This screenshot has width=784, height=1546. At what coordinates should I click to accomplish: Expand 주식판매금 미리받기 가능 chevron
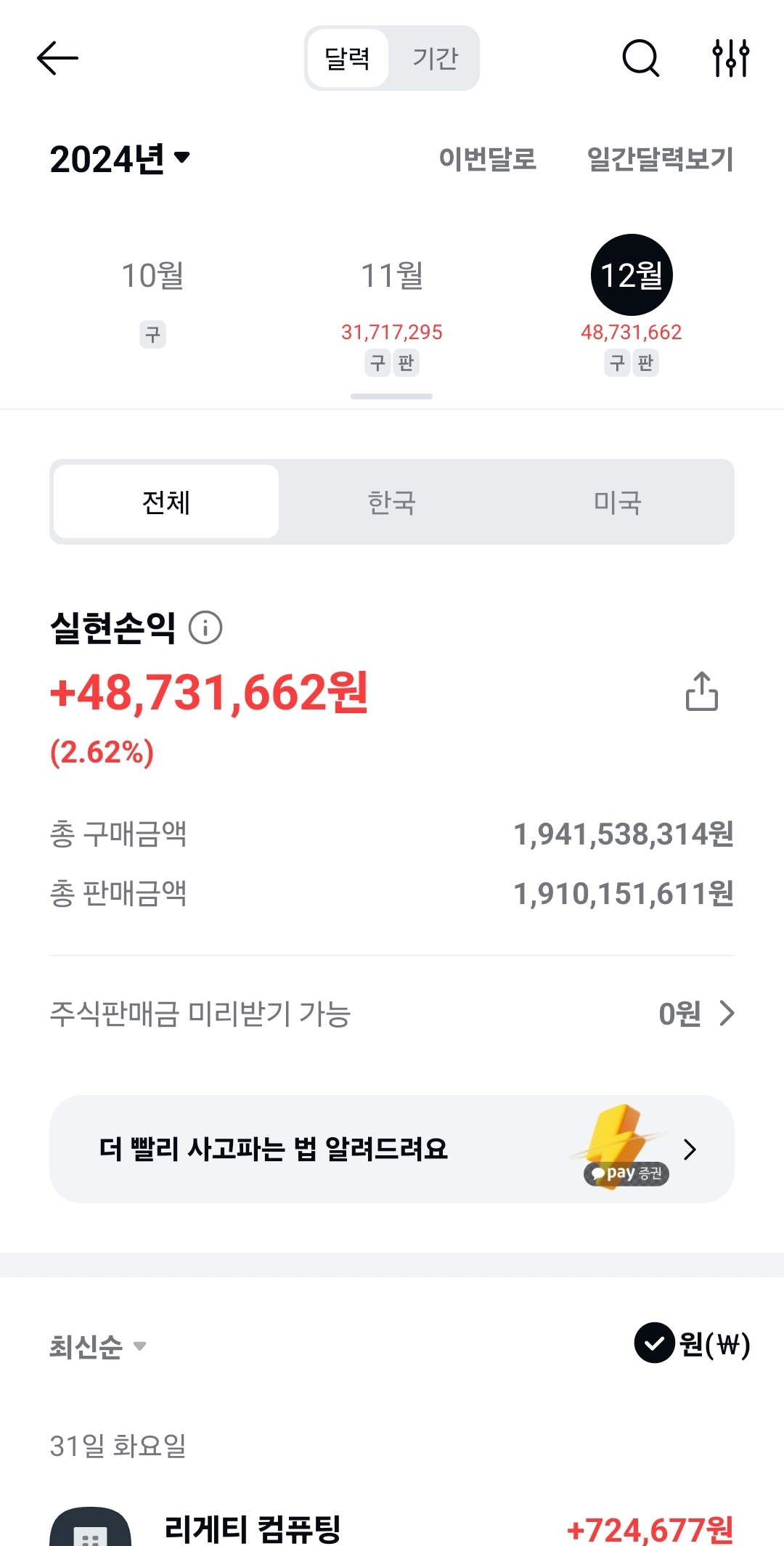coord(726,1013)
